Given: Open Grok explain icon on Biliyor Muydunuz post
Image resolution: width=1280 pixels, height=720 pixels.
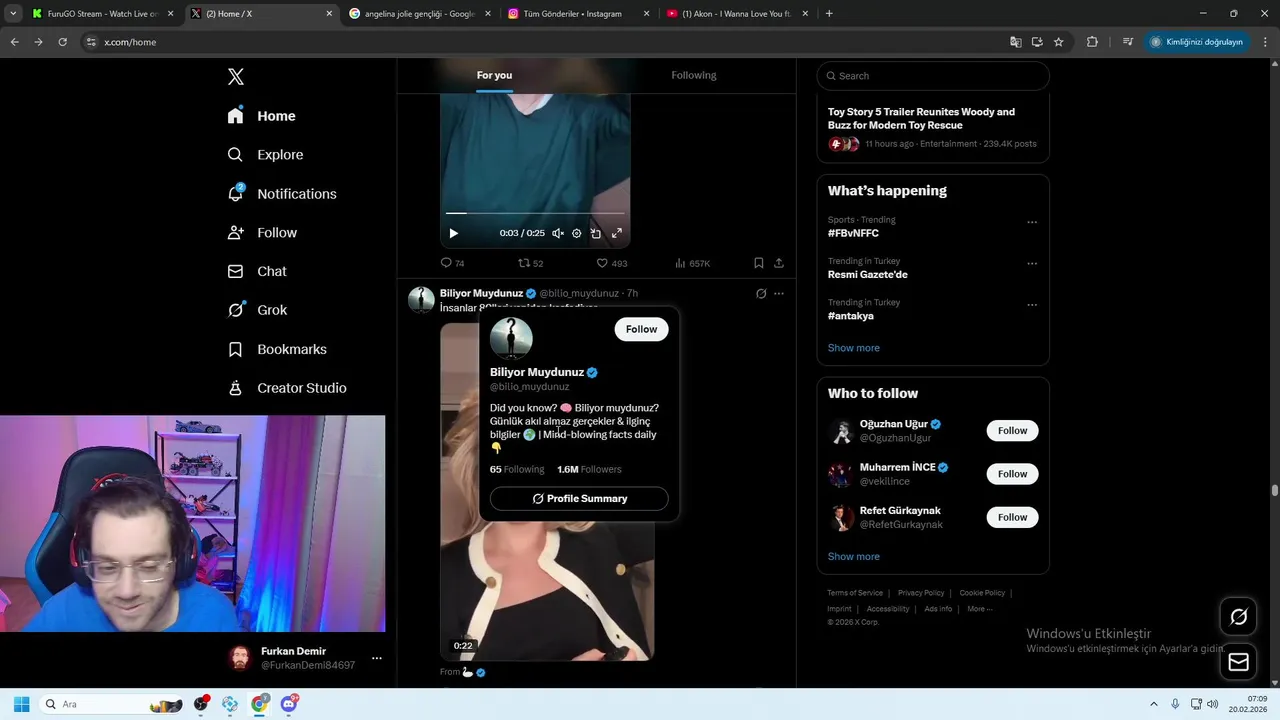Looking at the screenshot, I should click(761, 293).
